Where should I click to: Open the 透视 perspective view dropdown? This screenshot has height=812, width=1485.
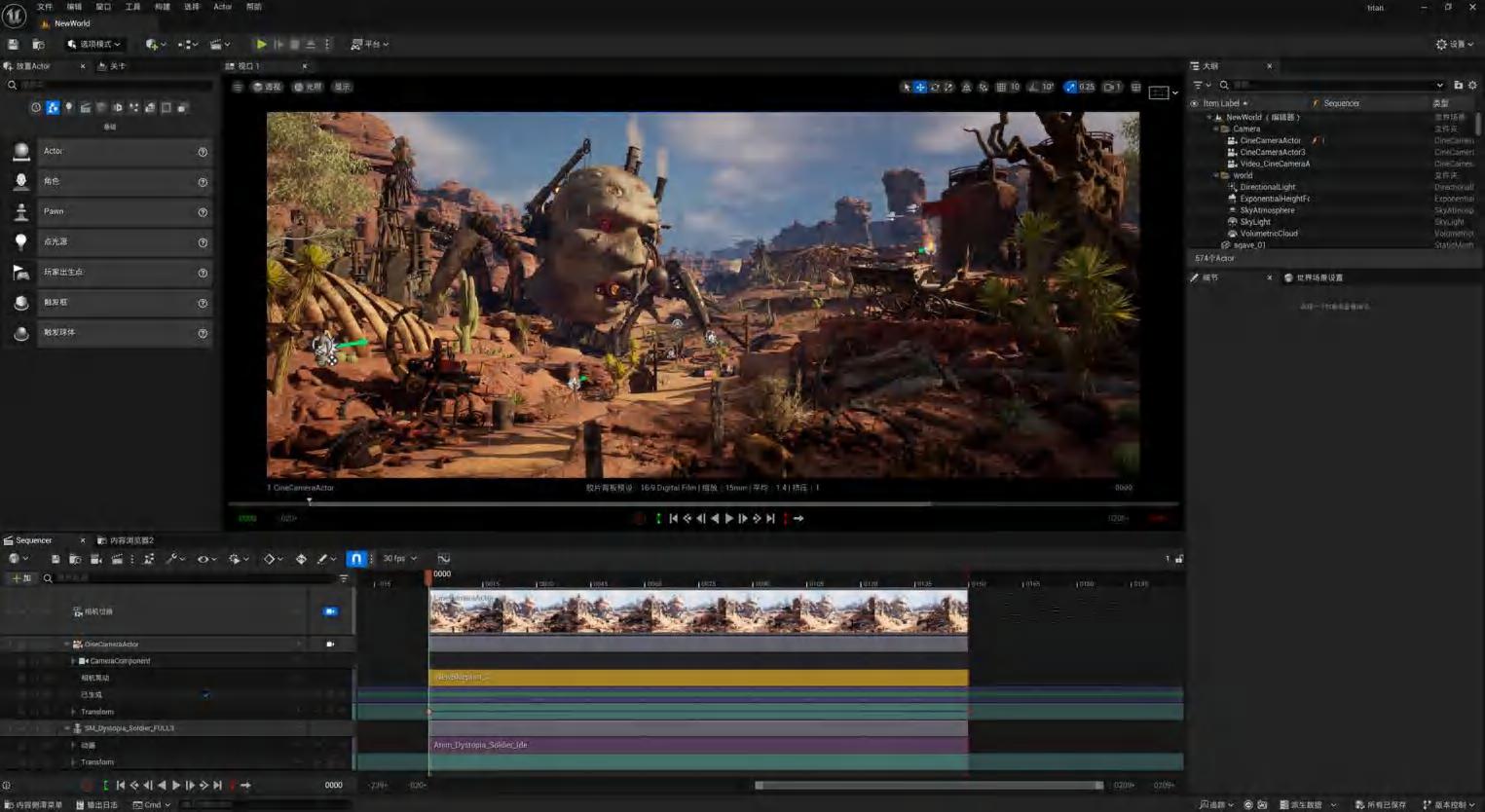(x=267, y=87)
